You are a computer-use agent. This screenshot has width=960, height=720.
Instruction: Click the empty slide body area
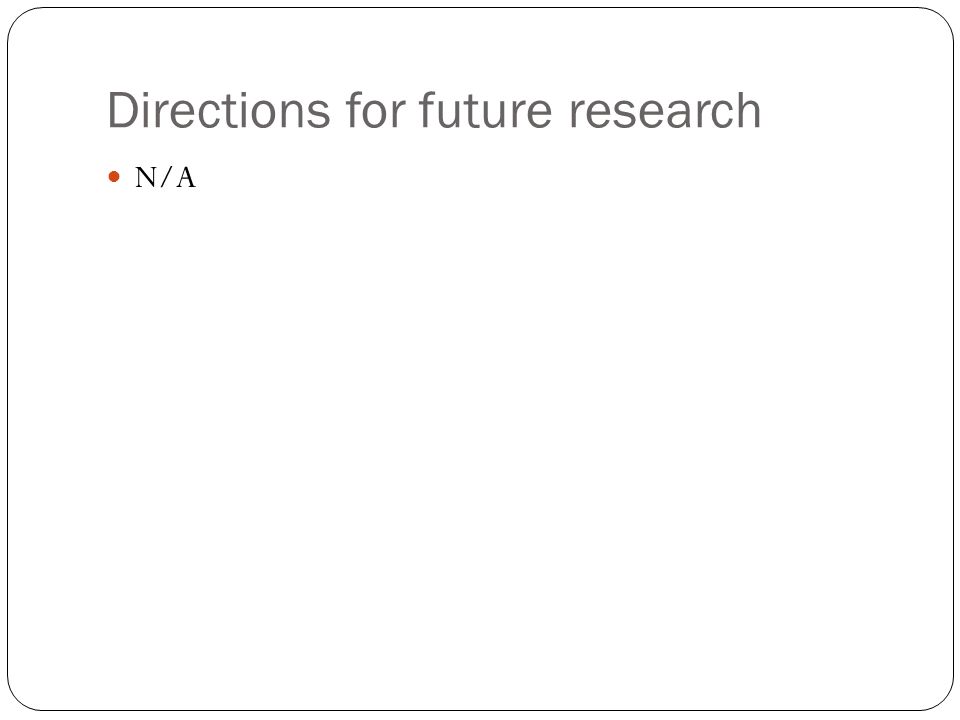(480, 429)
